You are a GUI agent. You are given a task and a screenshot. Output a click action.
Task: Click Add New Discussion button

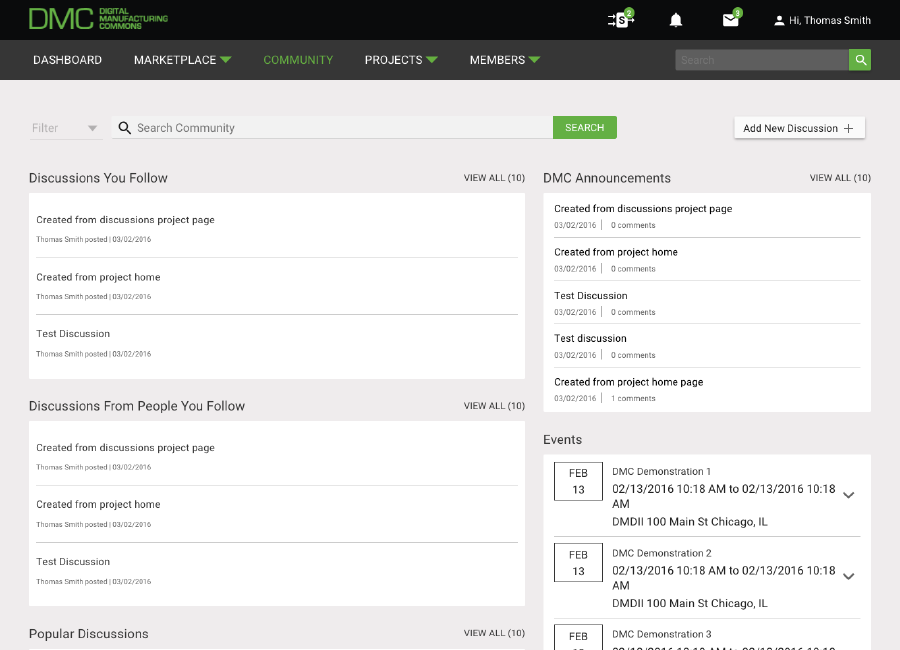pos(799,128)
